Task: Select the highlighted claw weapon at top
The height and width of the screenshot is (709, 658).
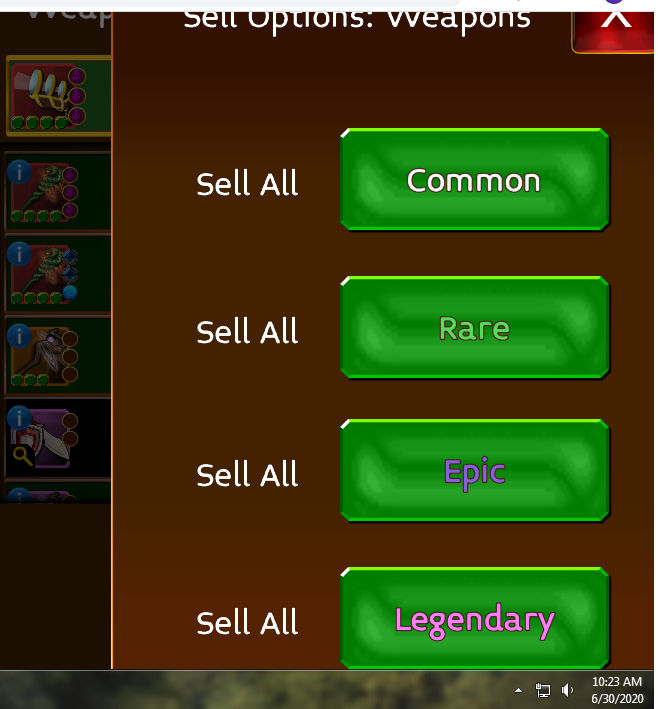Action: coord(59,96)
